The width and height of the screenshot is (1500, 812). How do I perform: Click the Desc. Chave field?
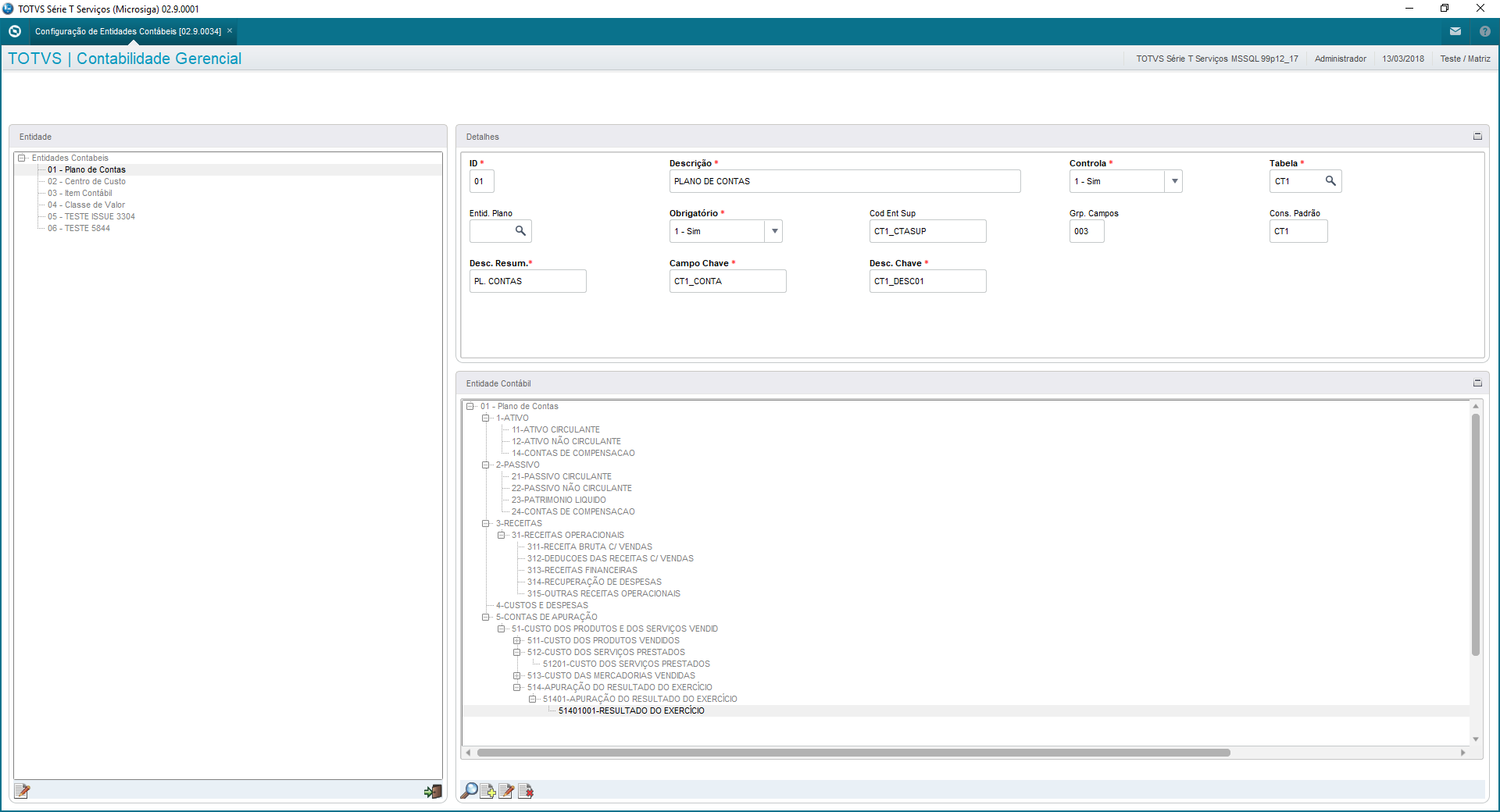pyautogui.click(x=927, y=281)
